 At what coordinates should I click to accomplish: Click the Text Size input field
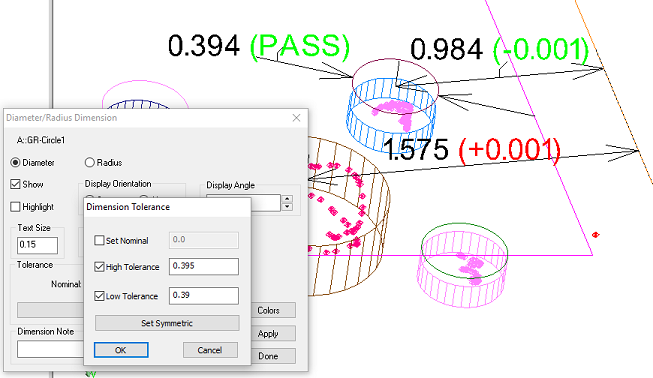[37, 245]
